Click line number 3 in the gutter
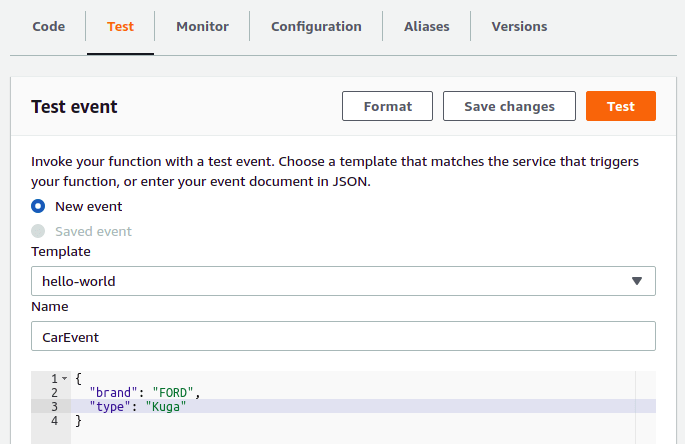The height and width of the screenshot is (444, 685). (x=54, y=406)
